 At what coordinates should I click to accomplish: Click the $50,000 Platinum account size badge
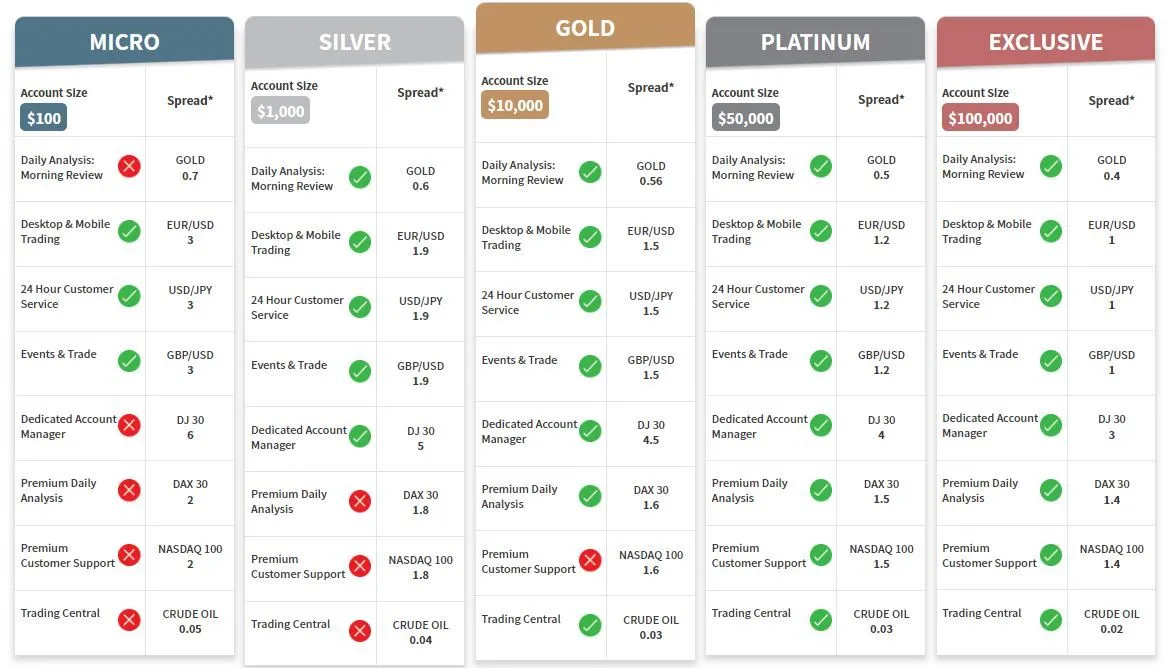tap(745, 117)
